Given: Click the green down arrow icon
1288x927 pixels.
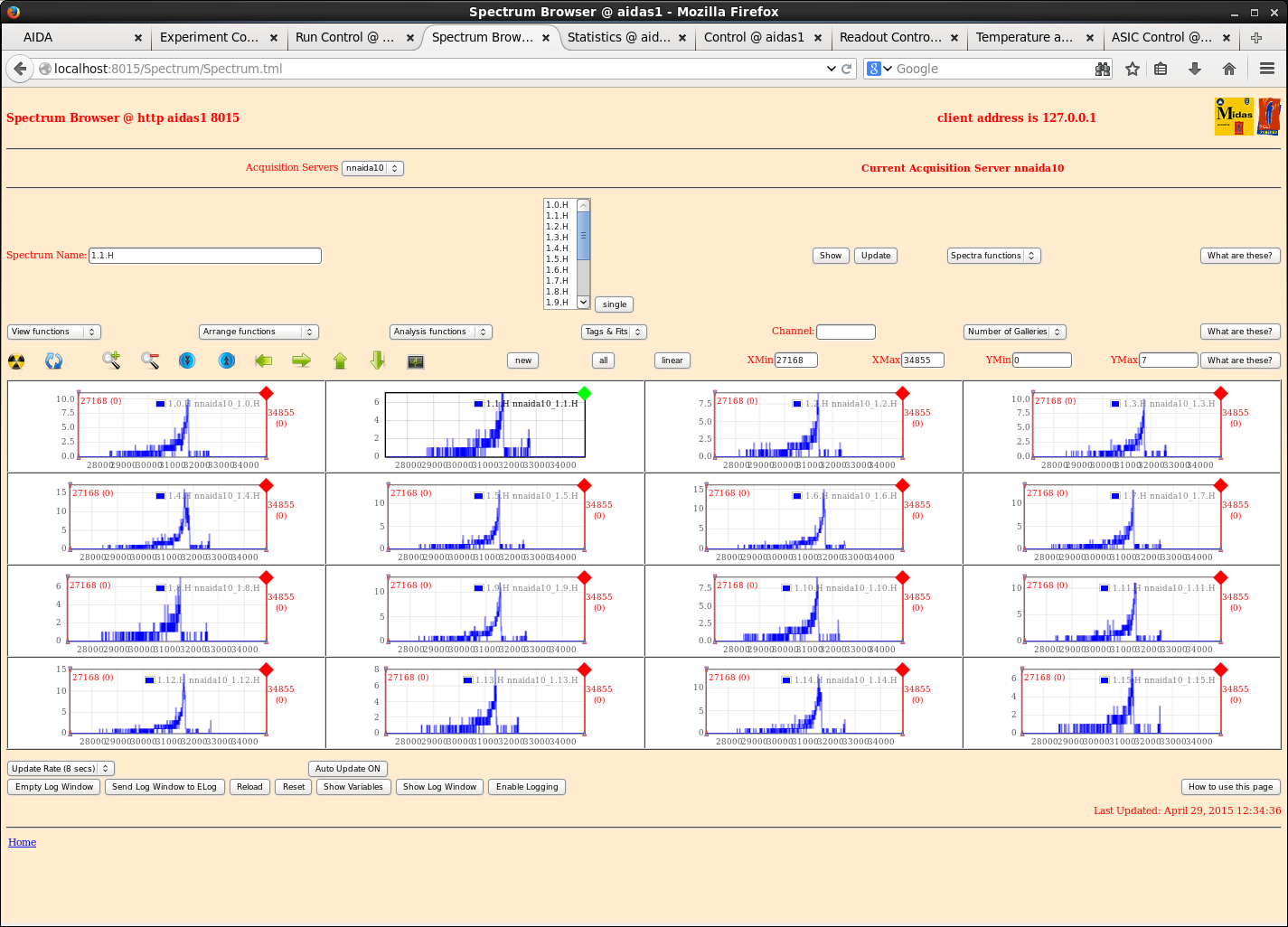Looking at the screenshot, I should point(378,360).
